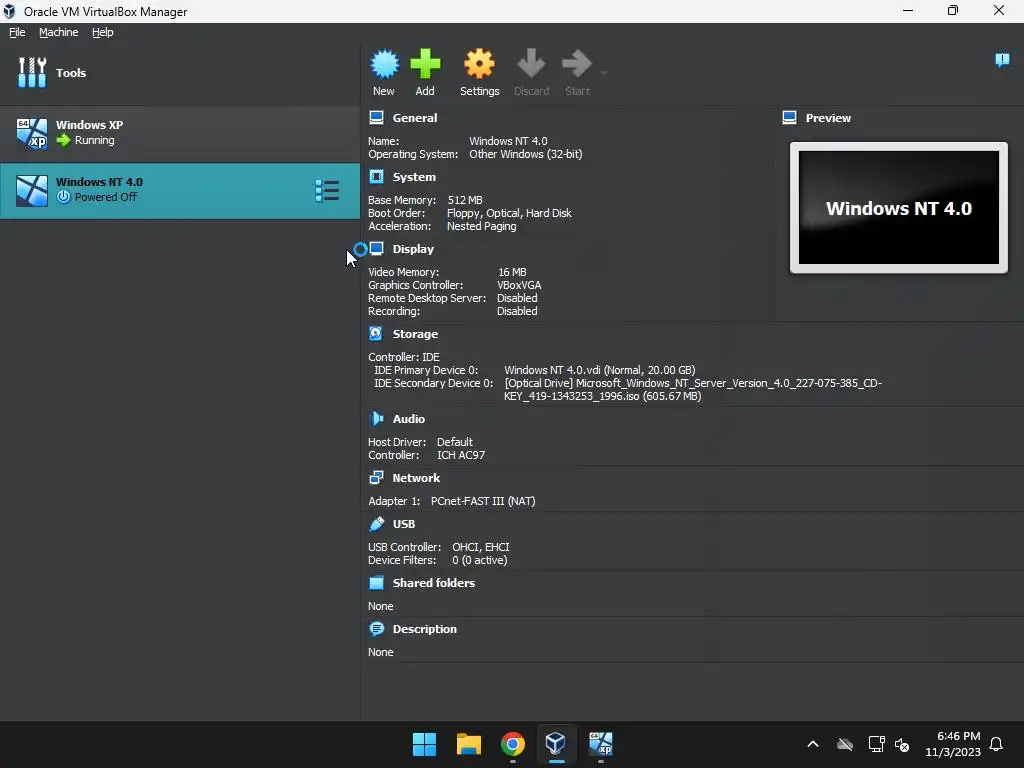
Task: Click the Network adapters icon
Action: [376, 477]
